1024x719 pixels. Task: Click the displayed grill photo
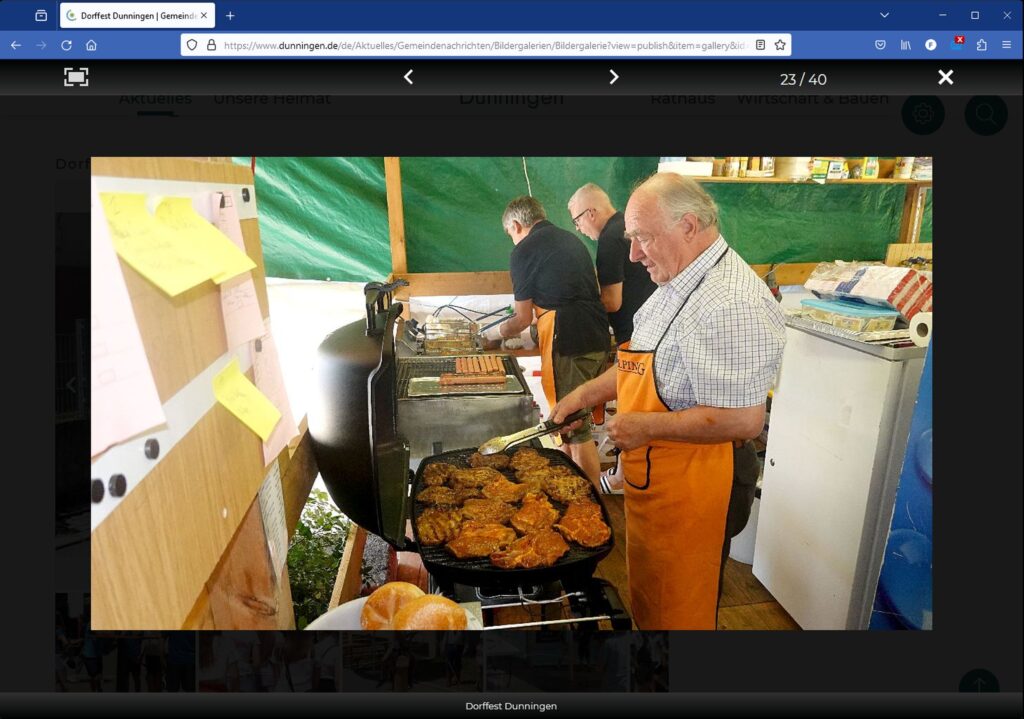[511, 393]
